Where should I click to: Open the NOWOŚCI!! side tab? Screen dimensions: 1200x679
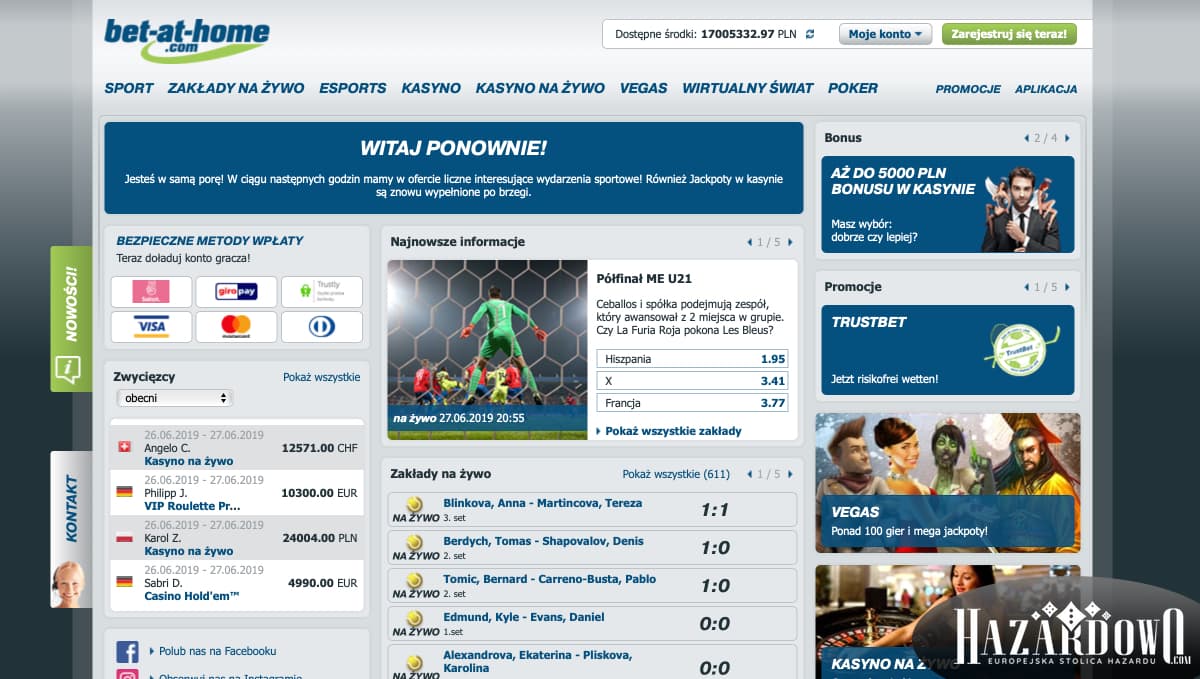pyautogui.click(x=70, y=318)
